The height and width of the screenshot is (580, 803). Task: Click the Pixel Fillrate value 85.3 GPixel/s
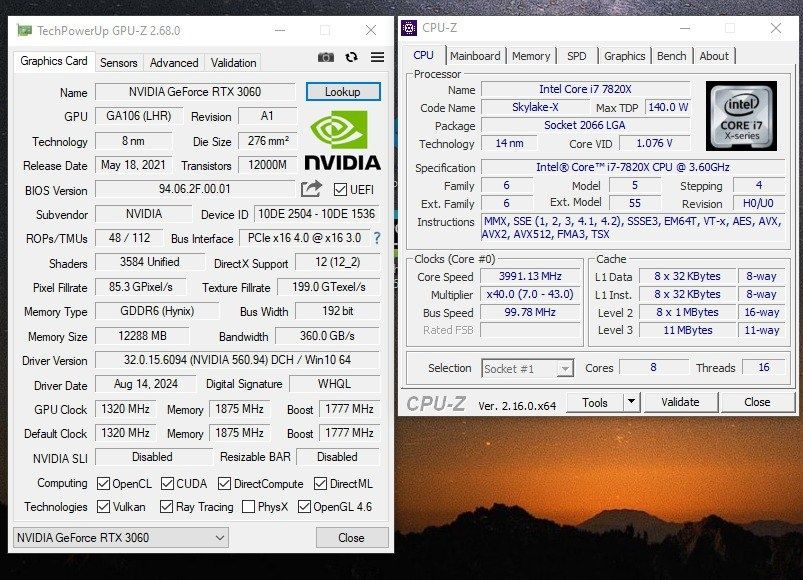tap(140, 287)
